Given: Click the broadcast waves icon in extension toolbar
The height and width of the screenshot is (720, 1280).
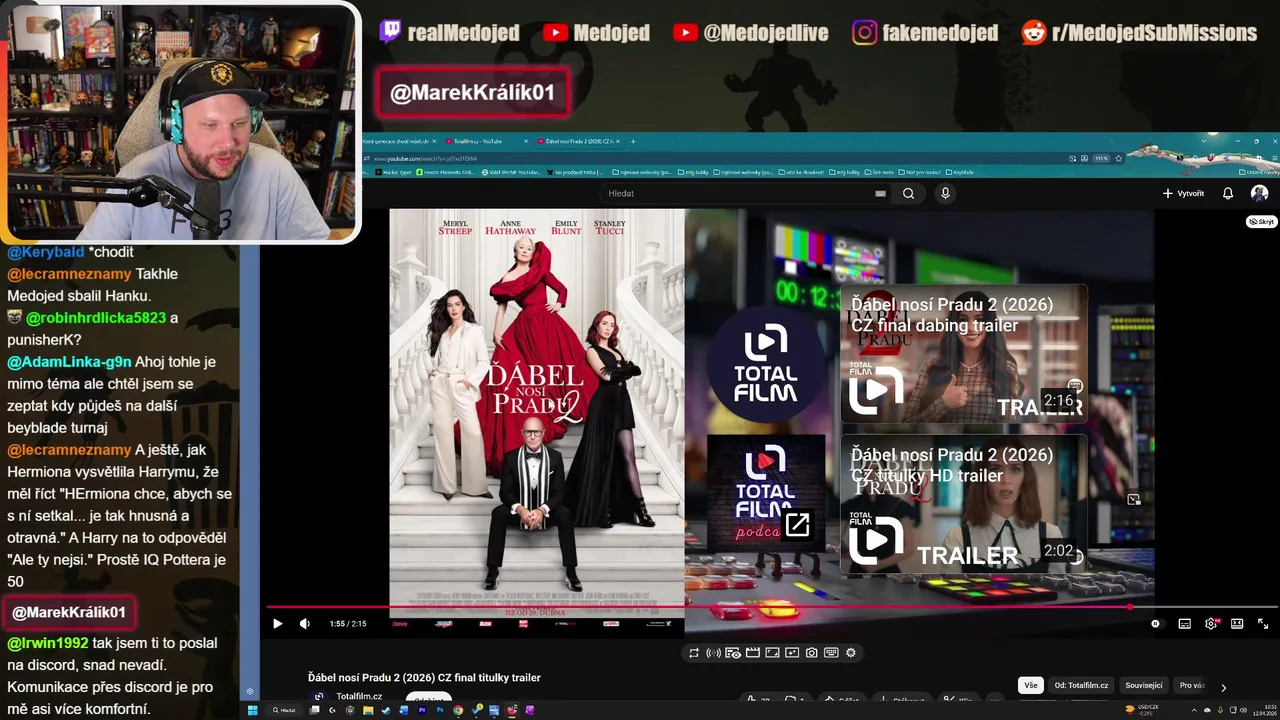Looking at the screenshot, I should pyautogui.click(x=713, y=653).
